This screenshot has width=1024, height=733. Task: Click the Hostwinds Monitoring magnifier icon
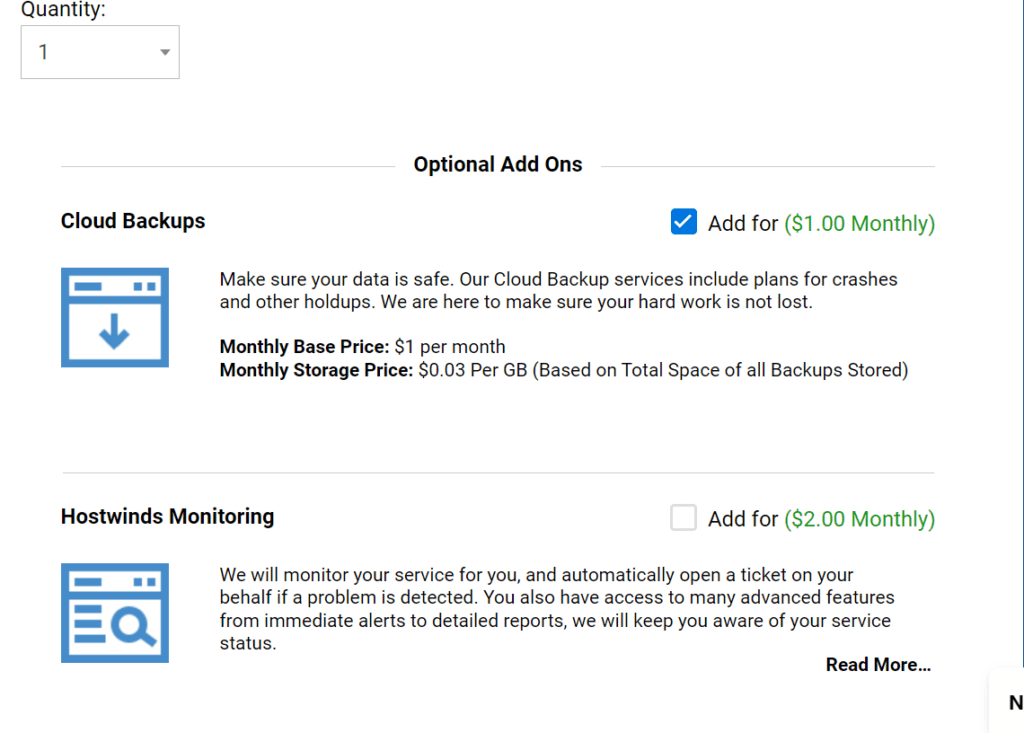tap(115, 613)
